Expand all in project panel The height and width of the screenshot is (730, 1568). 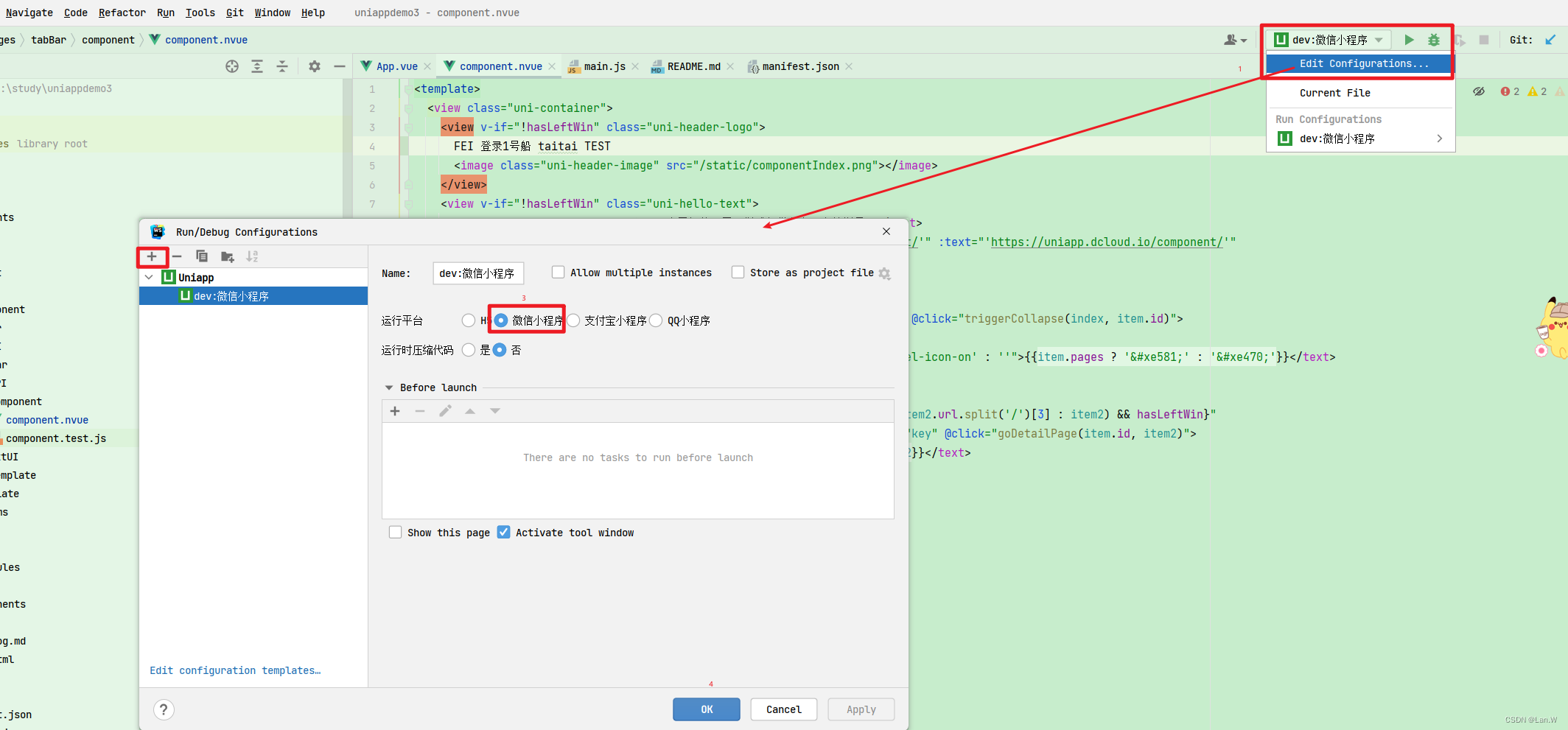tap(257, 66)
